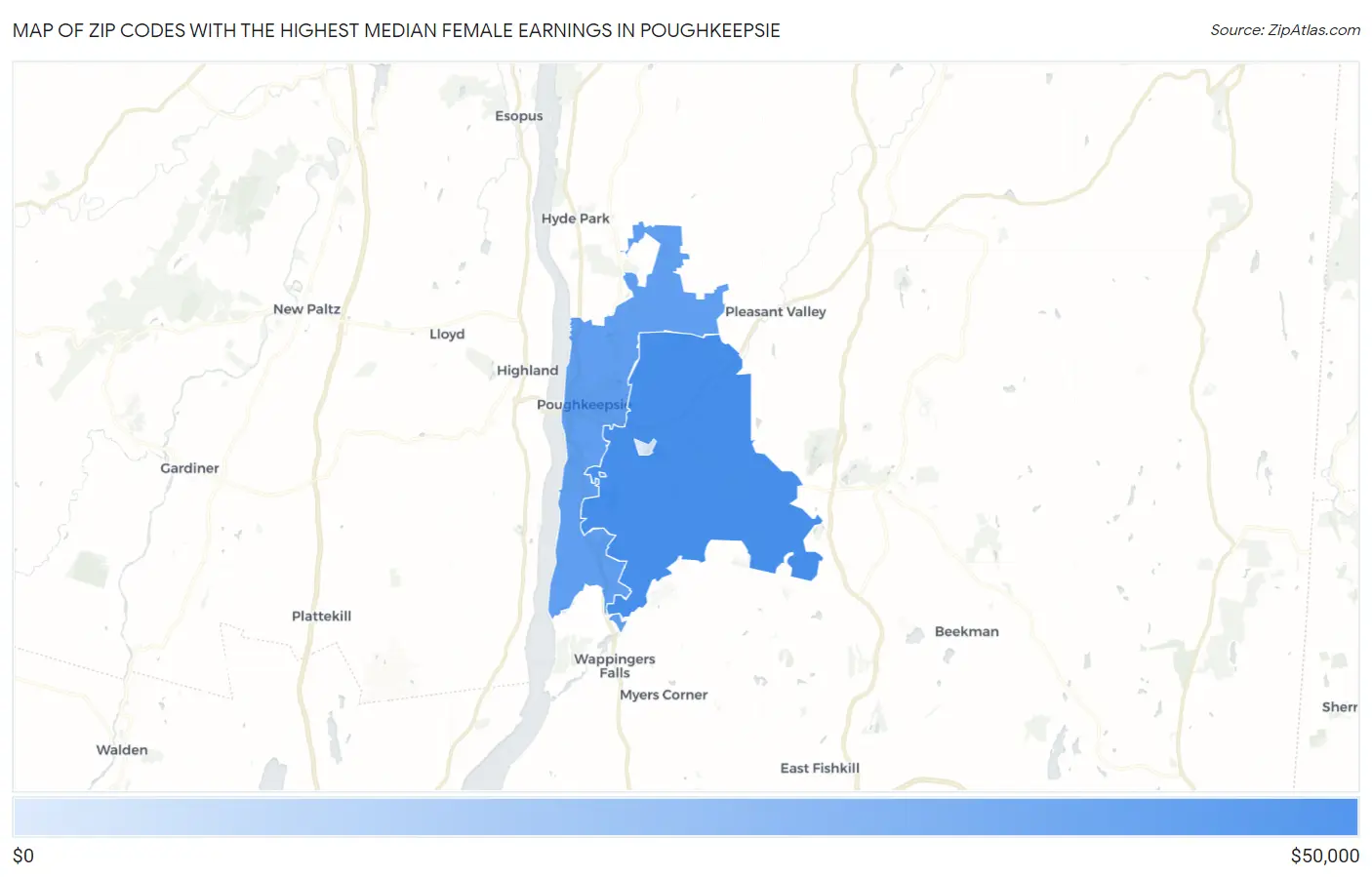Click the small gray cutout inside dark region
1372x877 pixels.
click(645, 447)
